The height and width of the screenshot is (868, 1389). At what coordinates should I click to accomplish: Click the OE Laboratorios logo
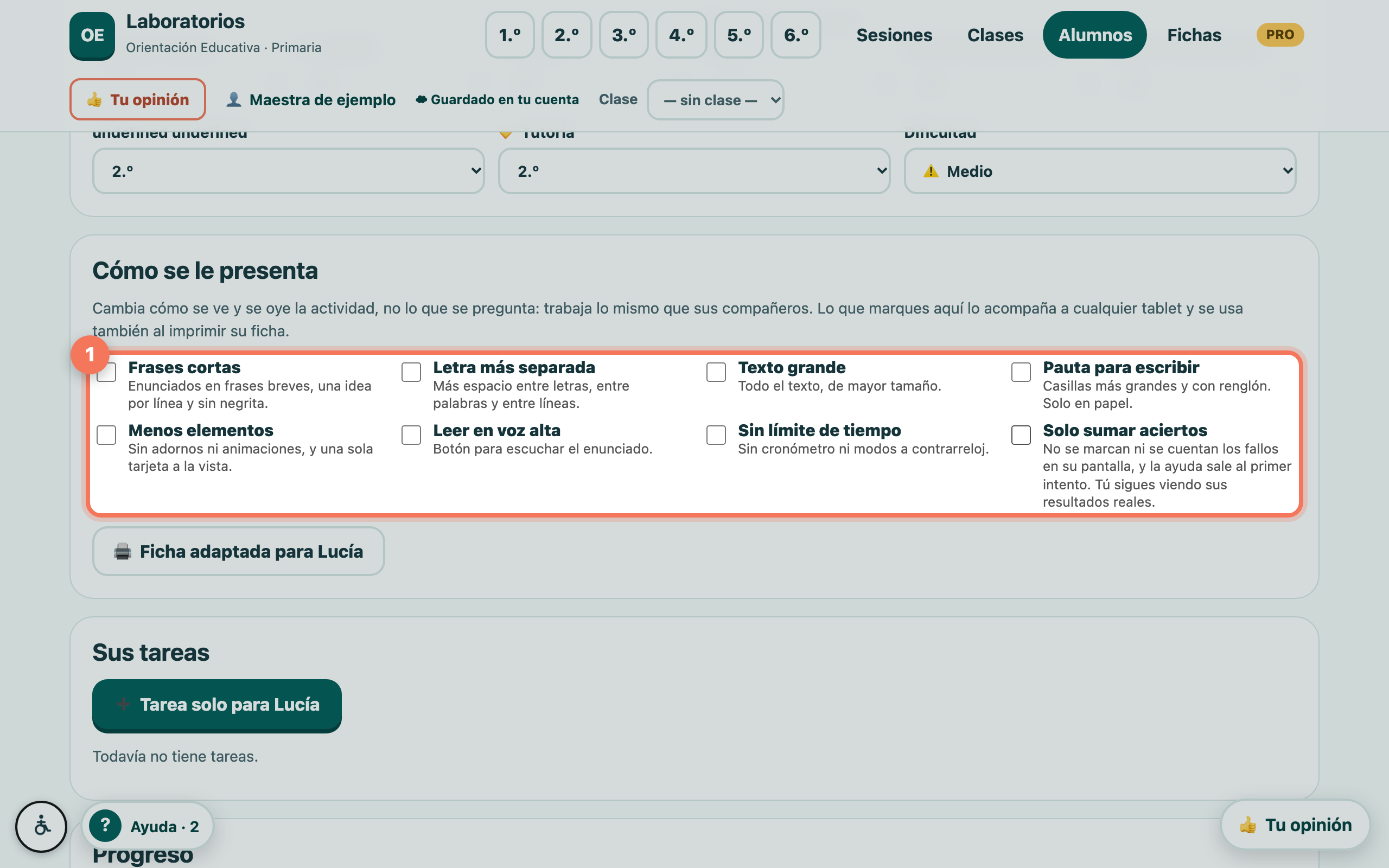(92, 35)
